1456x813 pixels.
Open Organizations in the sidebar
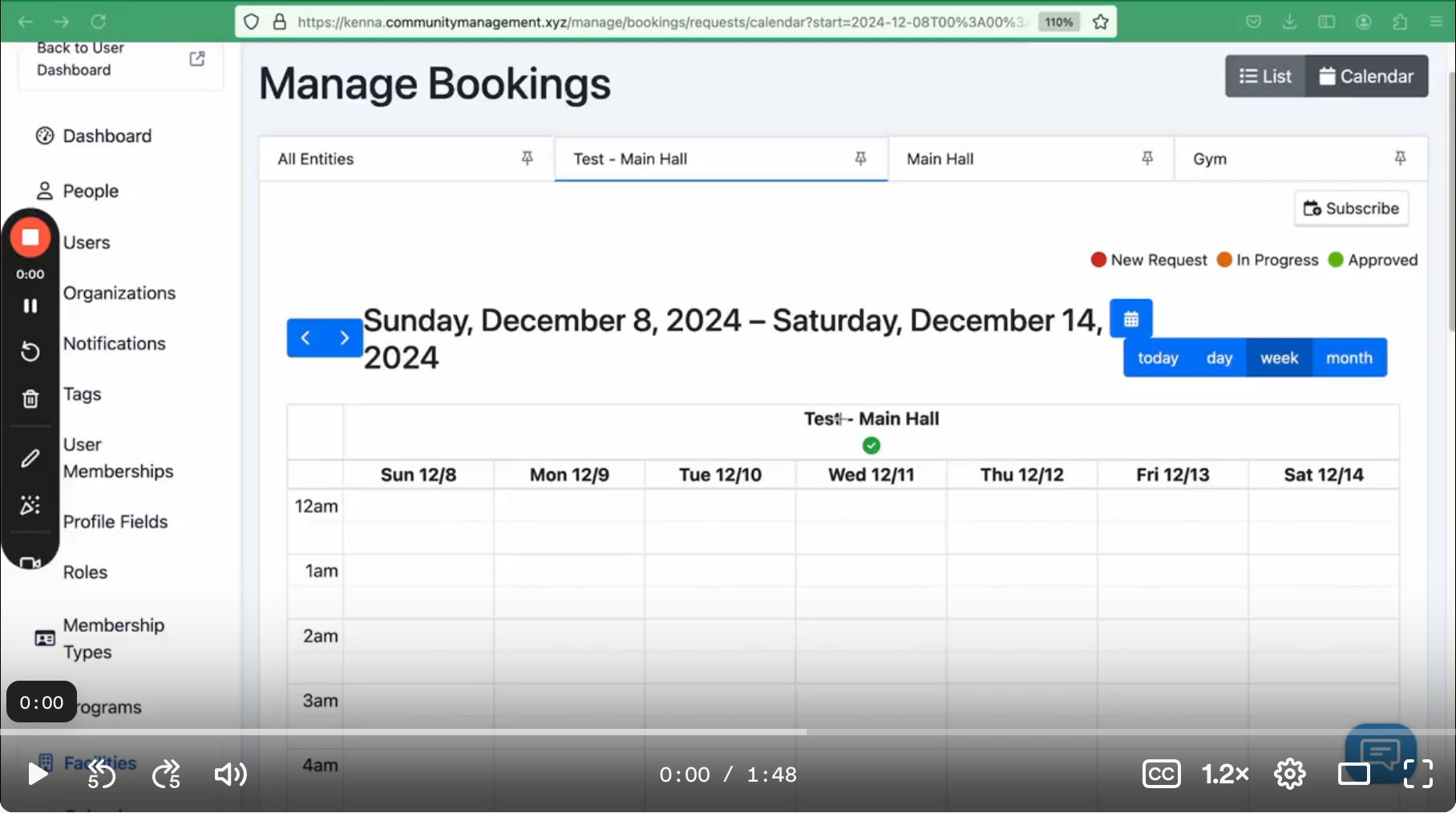click(x=119, y=293)
